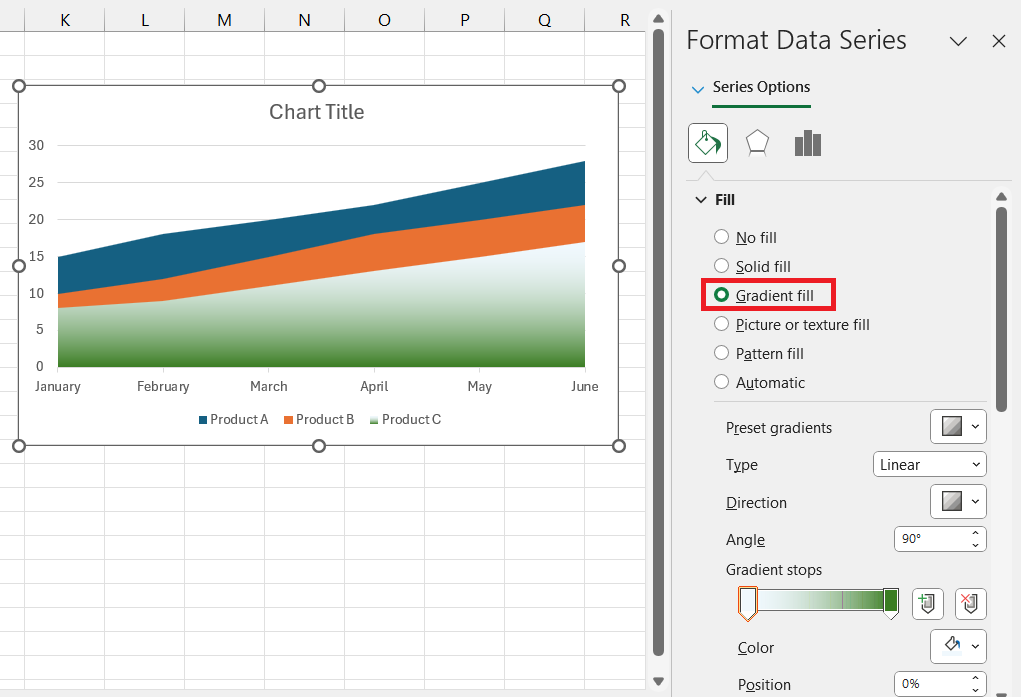Image resolution: width=1021 pixels, height=697 pixels.
Task: Select the Product B legend entry
Action: (x=319, y=420)
